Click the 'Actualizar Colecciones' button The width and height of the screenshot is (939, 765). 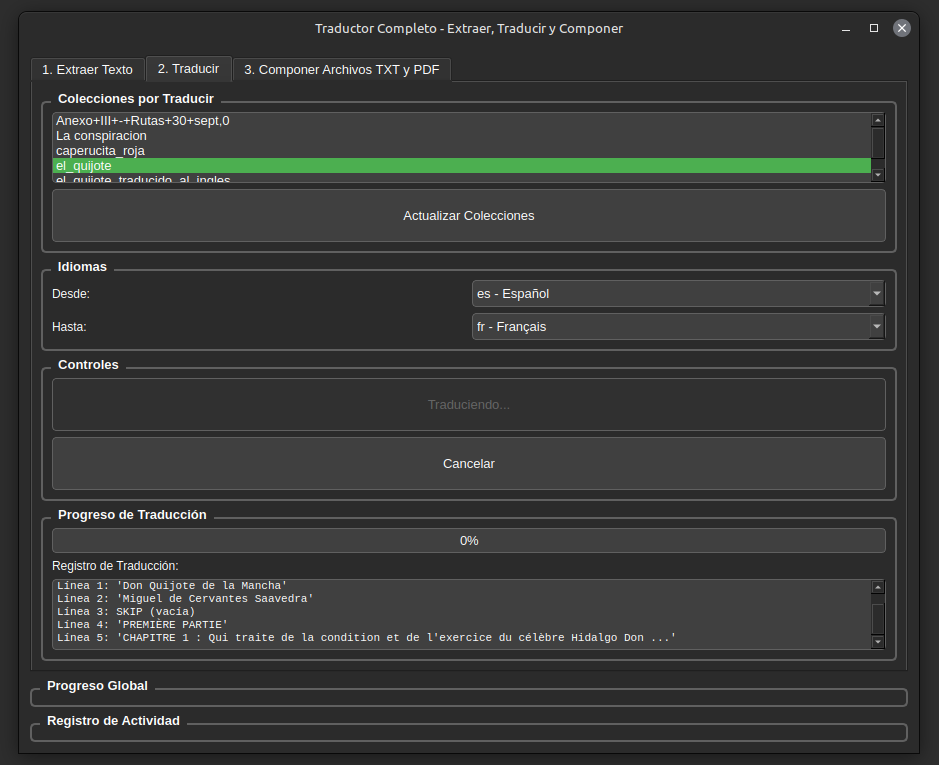[468, 216]
